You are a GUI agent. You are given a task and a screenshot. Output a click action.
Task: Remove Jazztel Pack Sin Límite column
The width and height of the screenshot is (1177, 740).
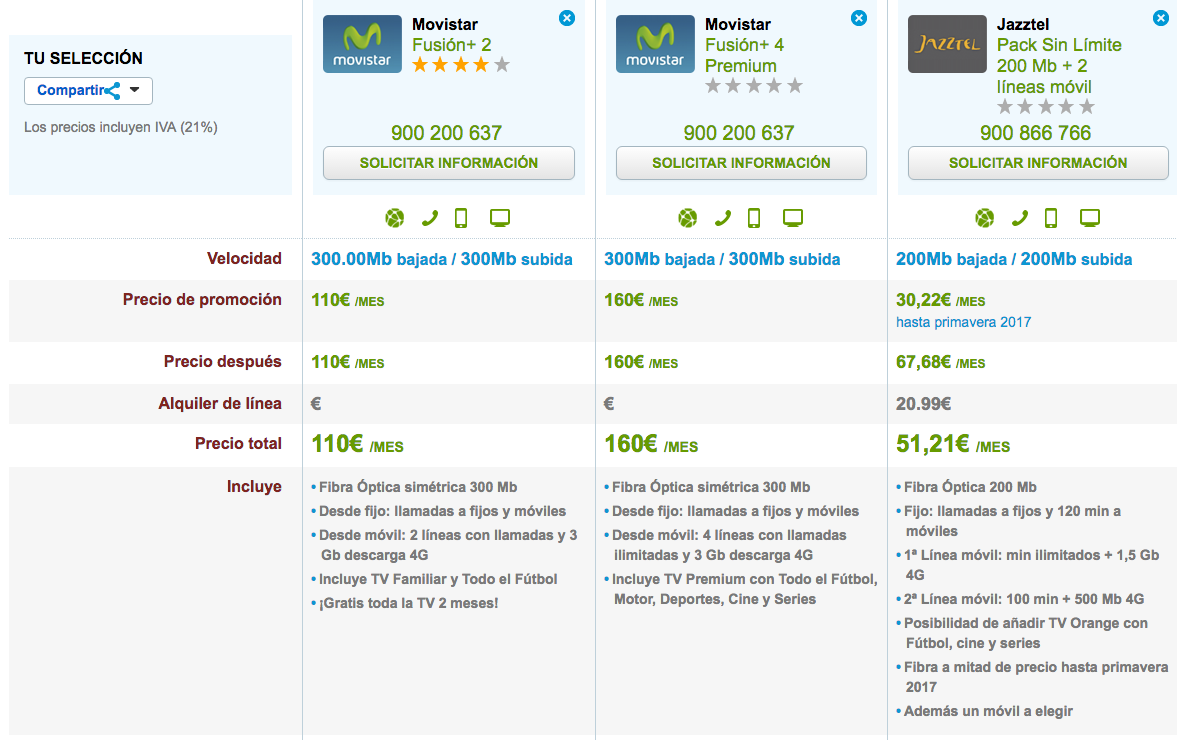pyautogui.click(x=1160, y=18)
